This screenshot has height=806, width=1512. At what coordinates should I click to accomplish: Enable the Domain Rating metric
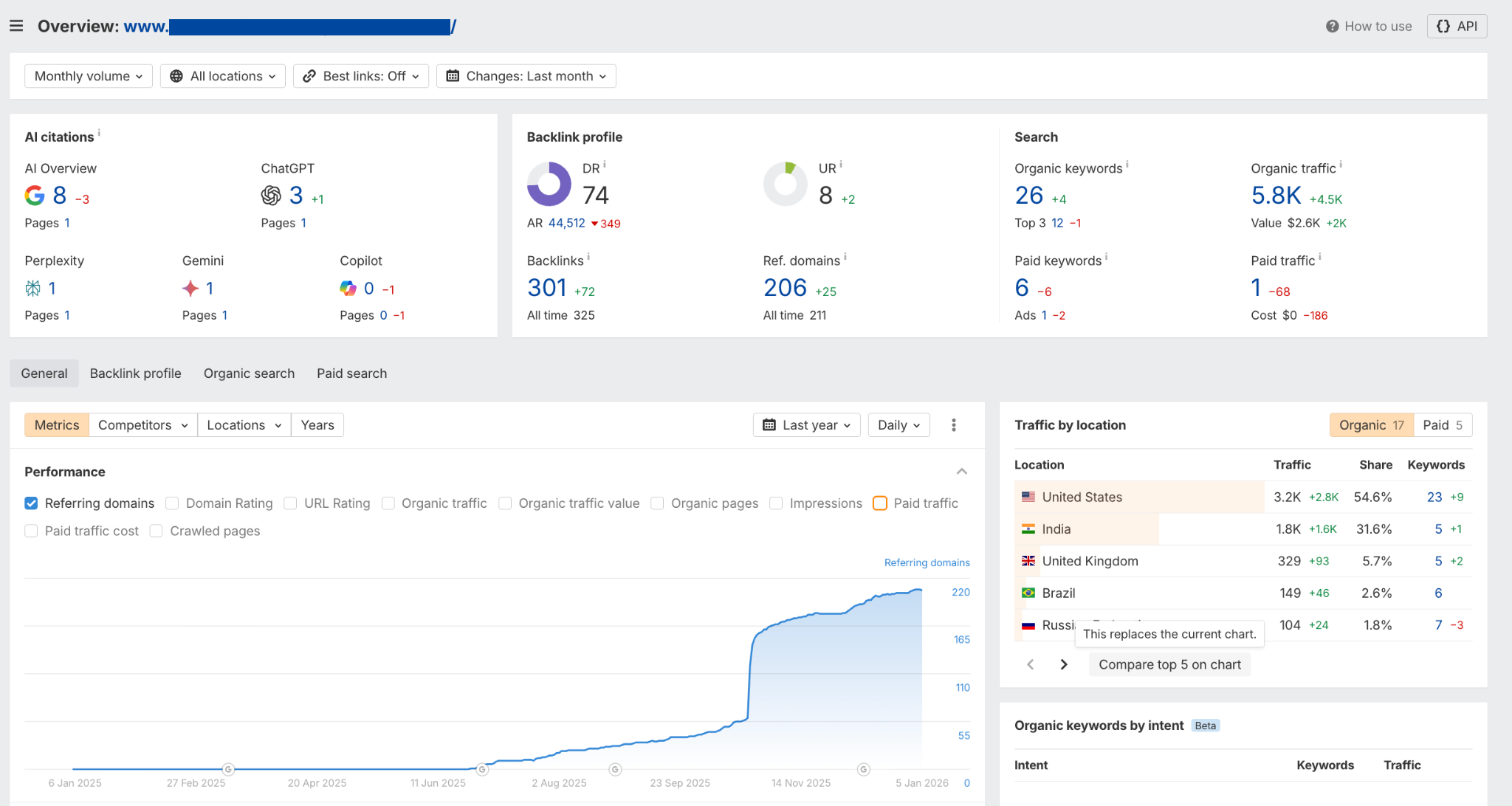click(171, 503)
